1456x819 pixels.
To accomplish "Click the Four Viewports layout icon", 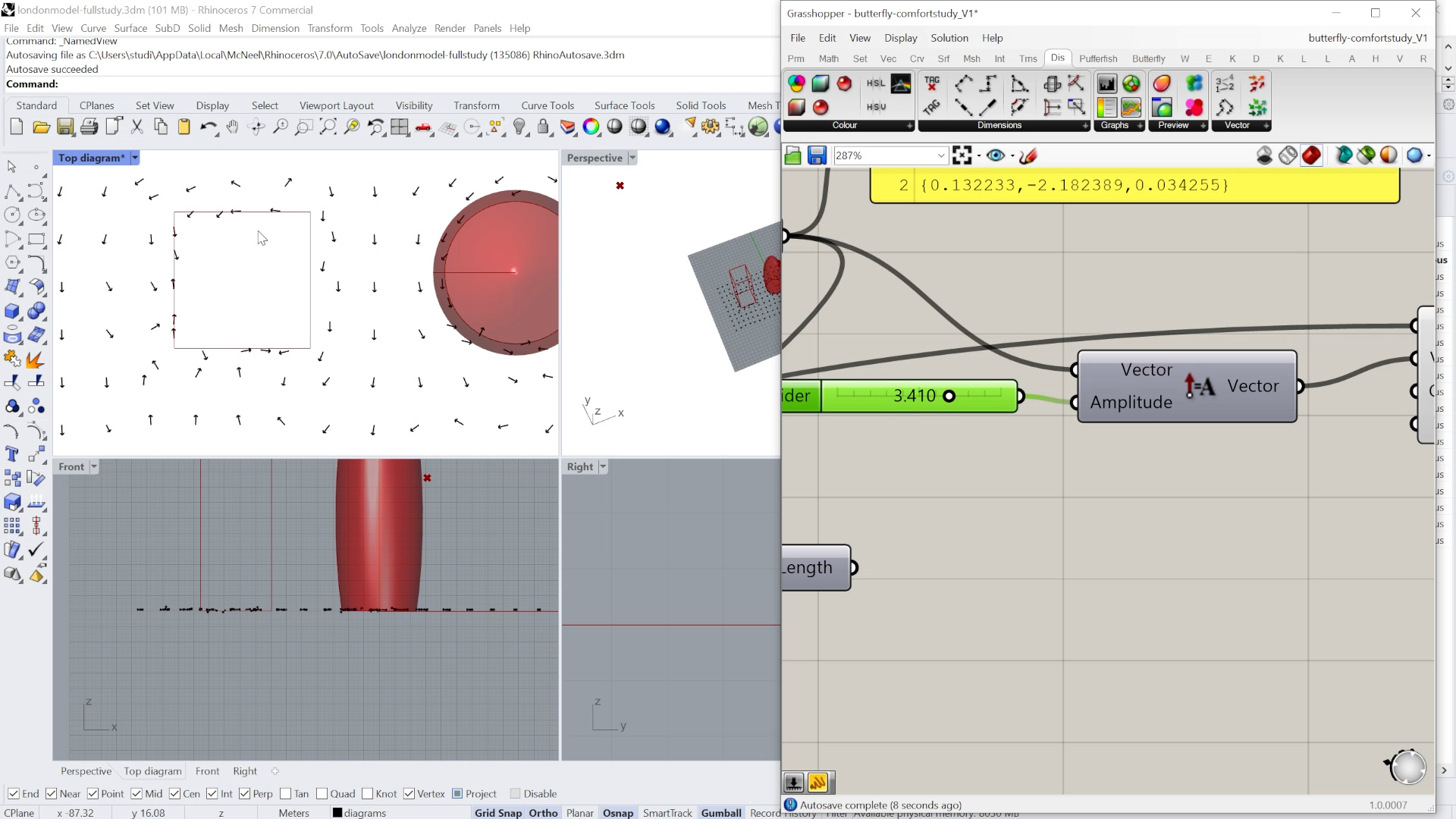I will coord(400,127).
